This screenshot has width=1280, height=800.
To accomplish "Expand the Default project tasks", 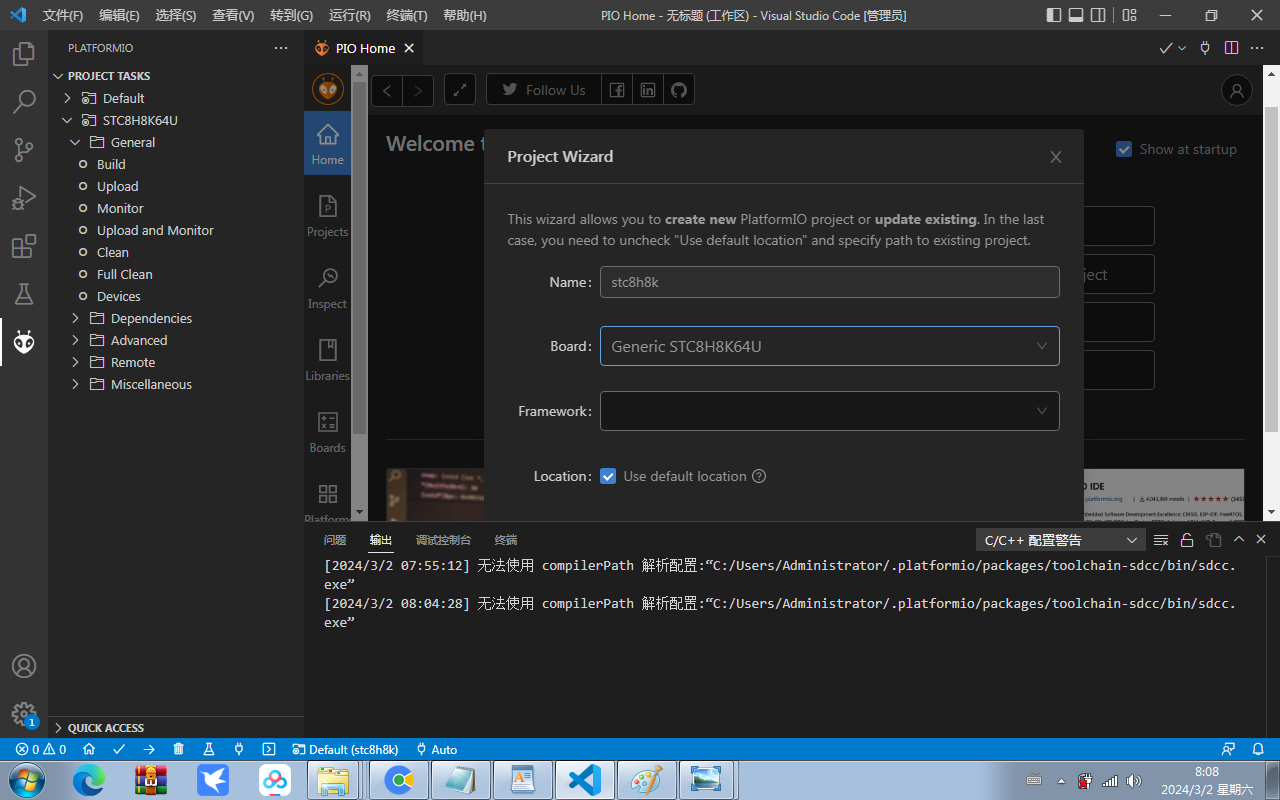I will click(x=67, y=98).
